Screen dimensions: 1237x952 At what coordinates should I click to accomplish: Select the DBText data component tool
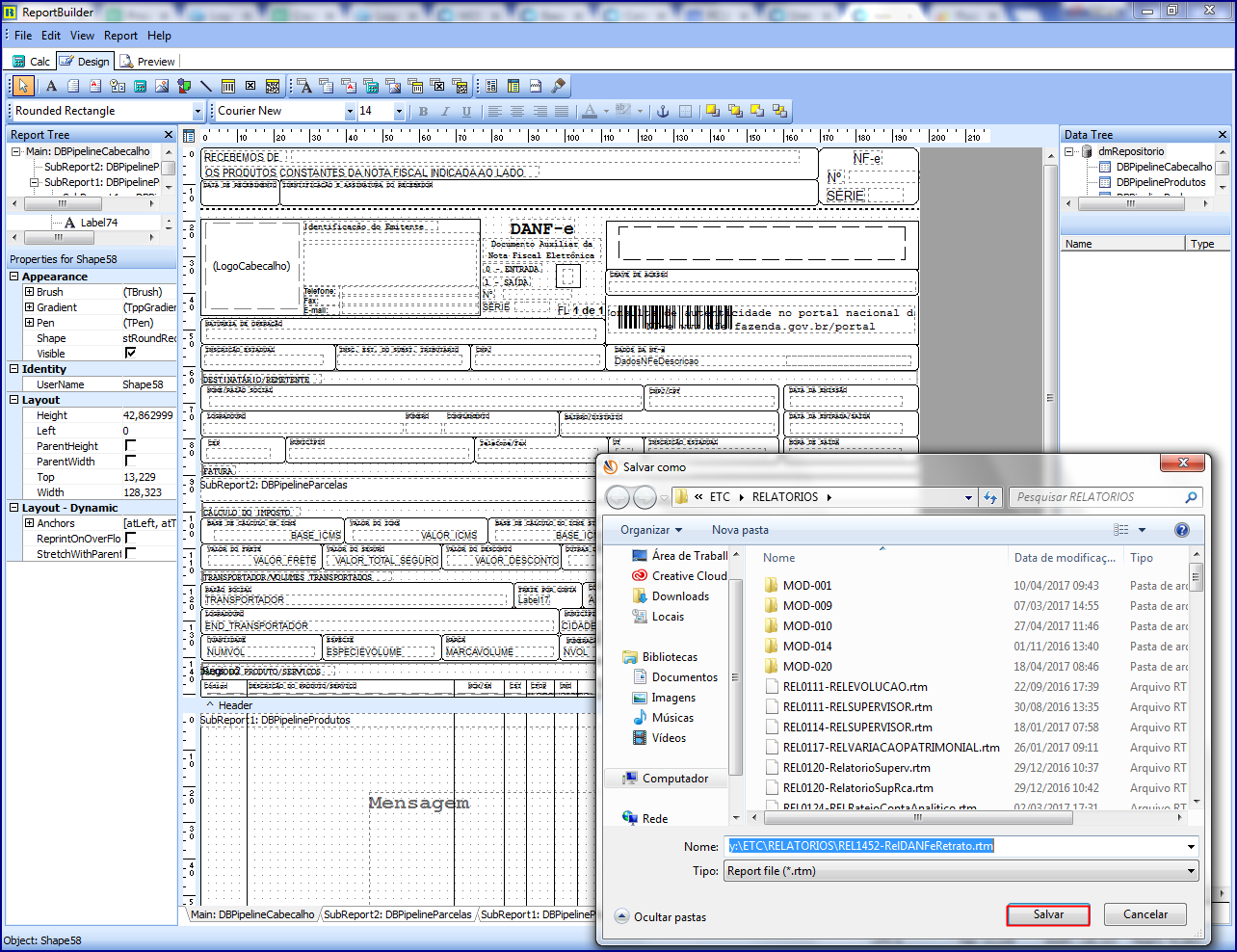pos(304,86)
